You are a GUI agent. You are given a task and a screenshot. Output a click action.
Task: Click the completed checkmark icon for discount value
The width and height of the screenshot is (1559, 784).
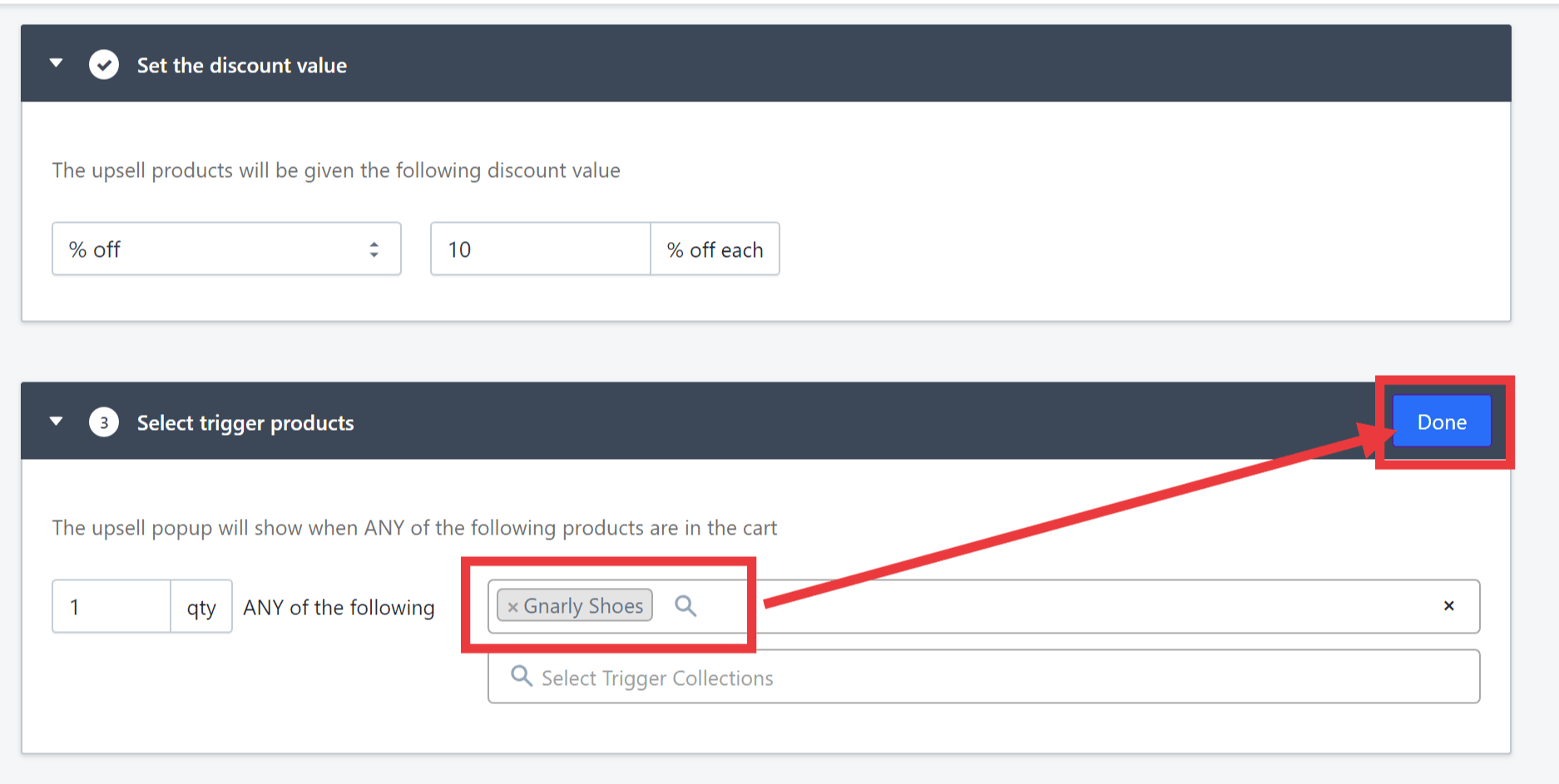(104, 64)
